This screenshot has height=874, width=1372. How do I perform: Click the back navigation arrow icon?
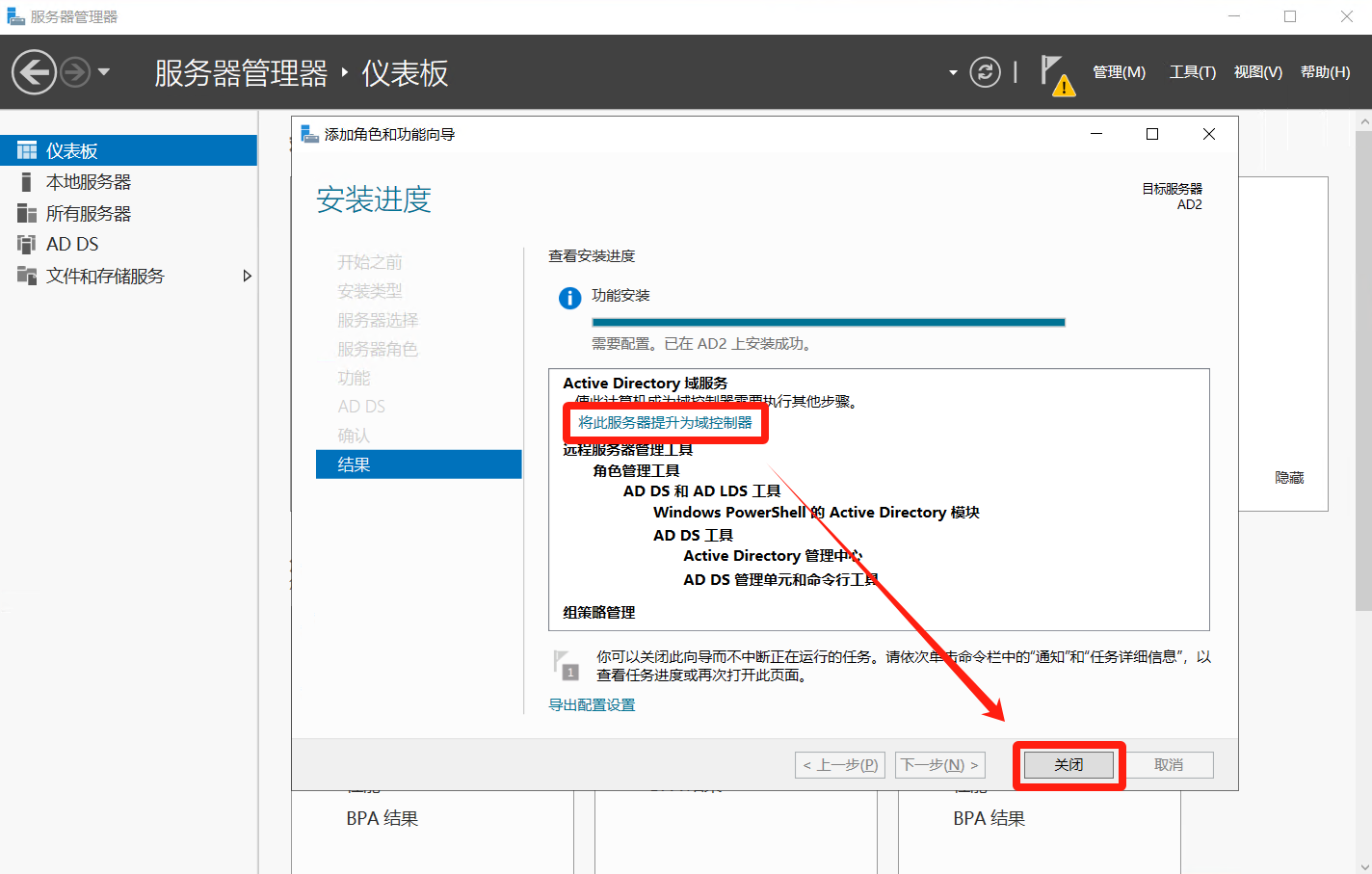[34, 72]
